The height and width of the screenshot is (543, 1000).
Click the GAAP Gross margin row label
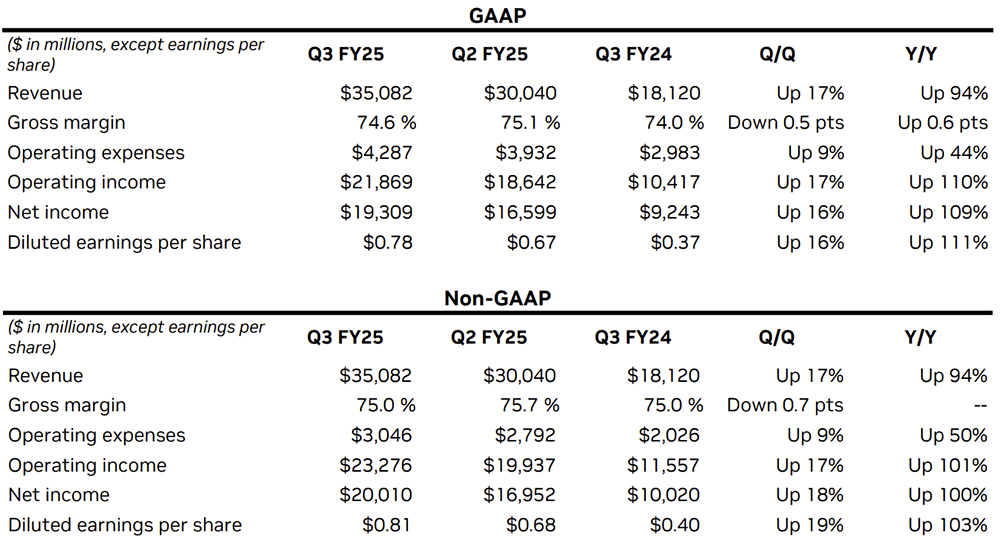67,123
